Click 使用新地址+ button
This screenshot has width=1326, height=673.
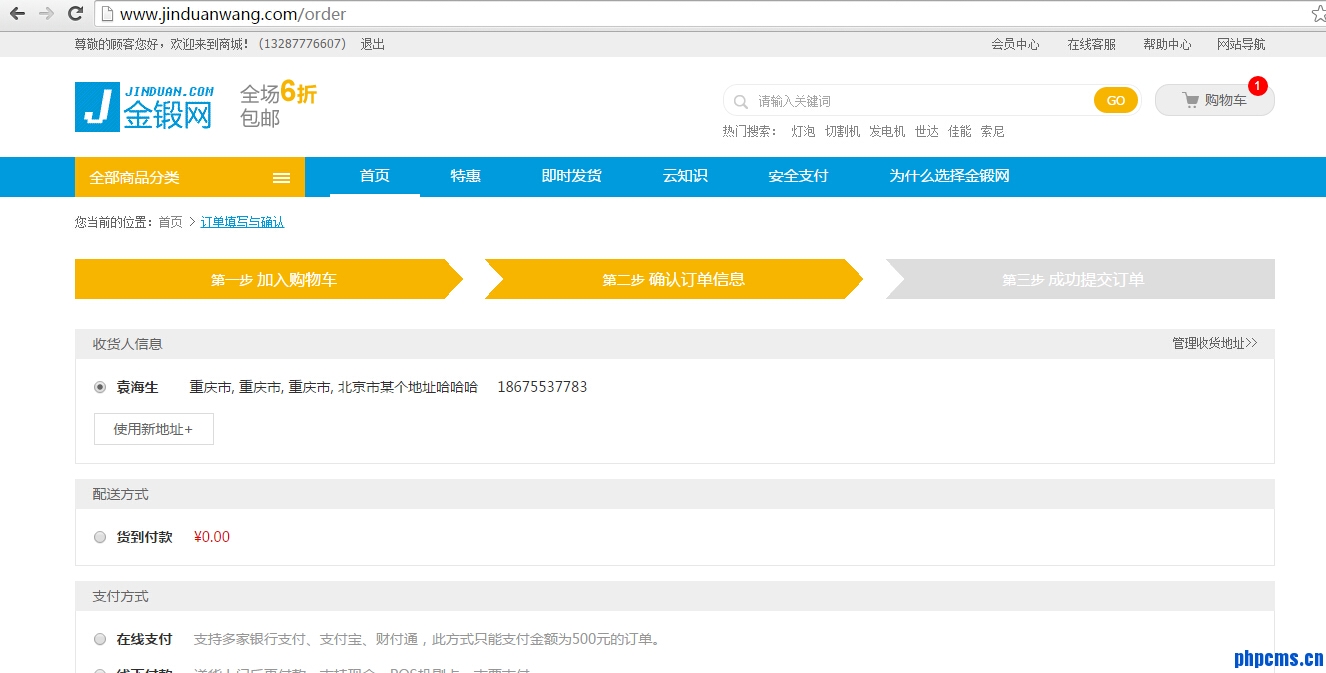tap(154, 429)
